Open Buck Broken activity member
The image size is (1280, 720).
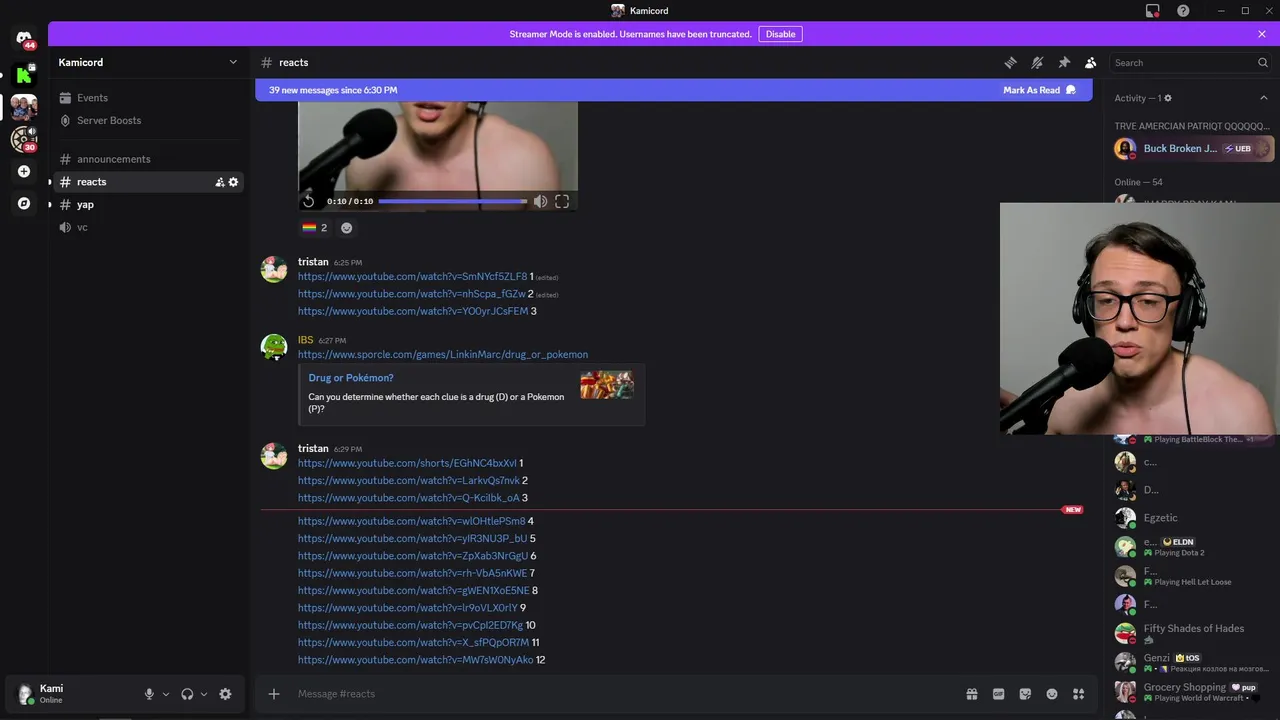tap(1193, 148)
